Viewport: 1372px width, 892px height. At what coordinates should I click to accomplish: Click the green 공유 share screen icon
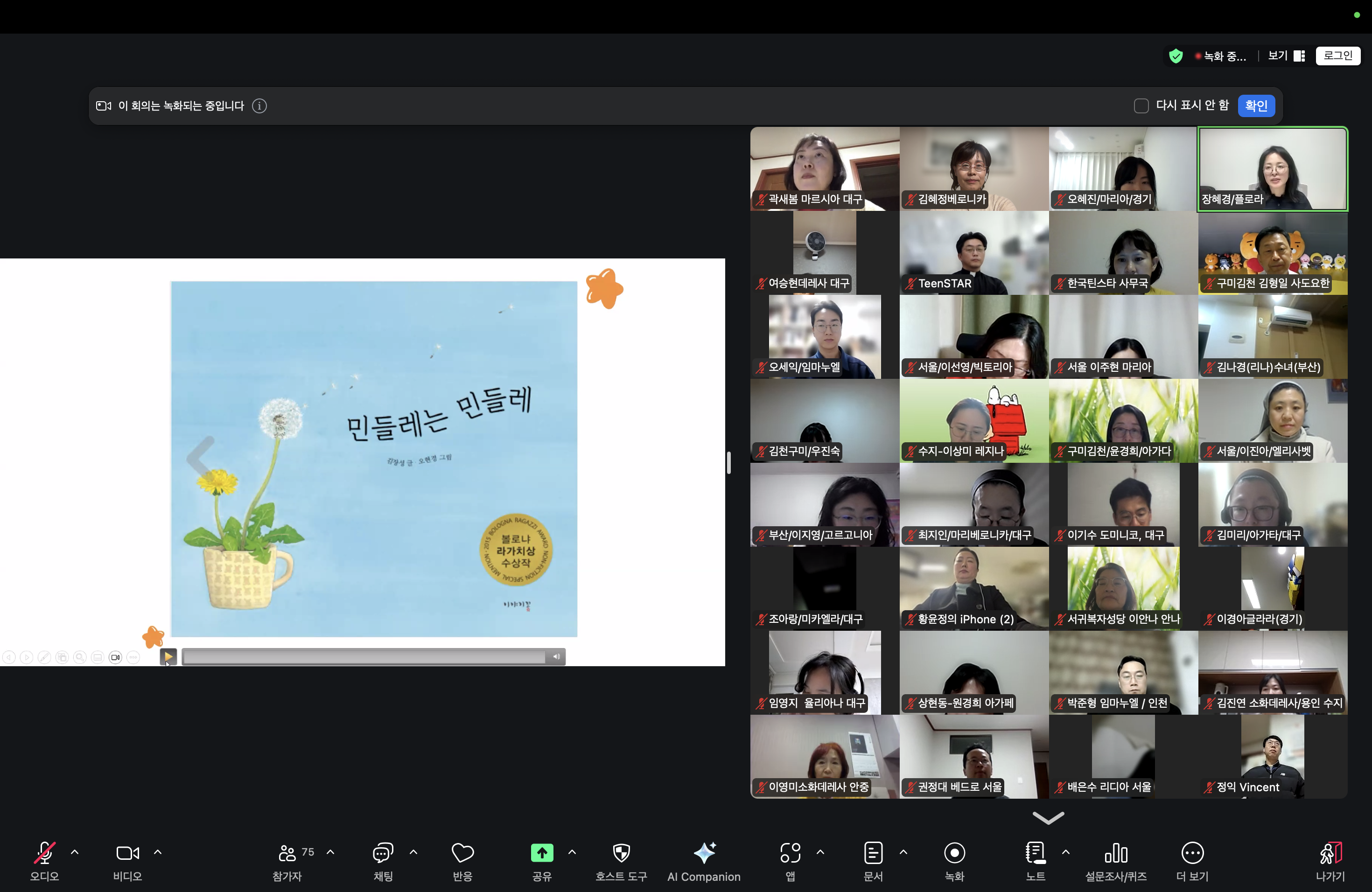point(542,853)
